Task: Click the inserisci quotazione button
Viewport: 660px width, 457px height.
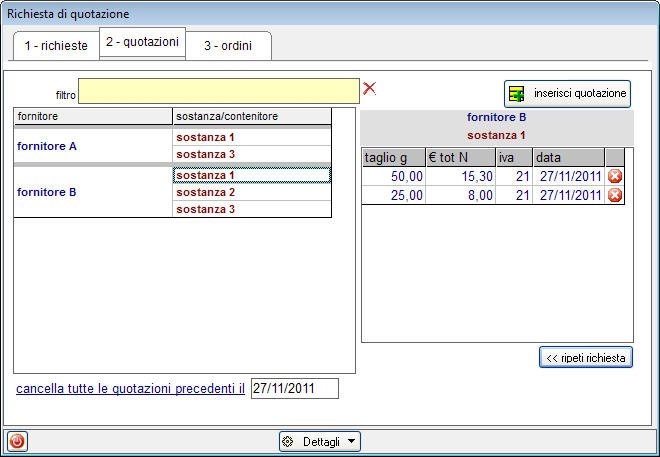Action: point(567,94)
